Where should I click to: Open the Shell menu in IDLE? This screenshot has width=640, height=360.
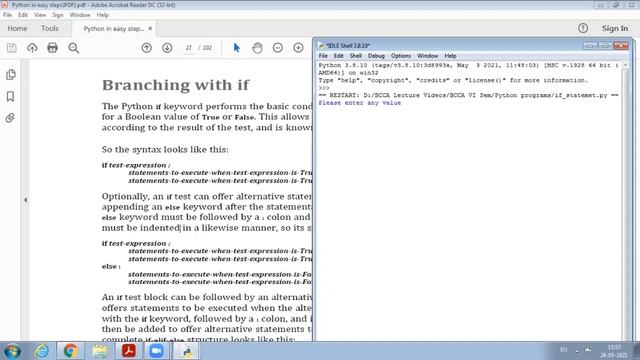(x=356, y=56)
